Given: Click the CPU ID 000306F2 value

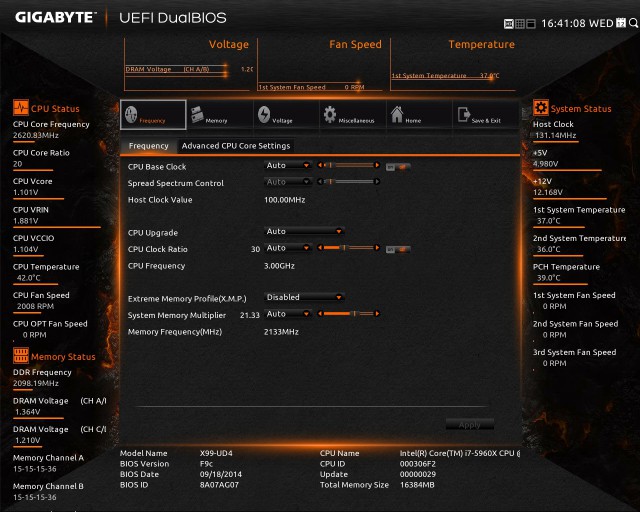Looking at the screenshot, I should click(418, 464).
